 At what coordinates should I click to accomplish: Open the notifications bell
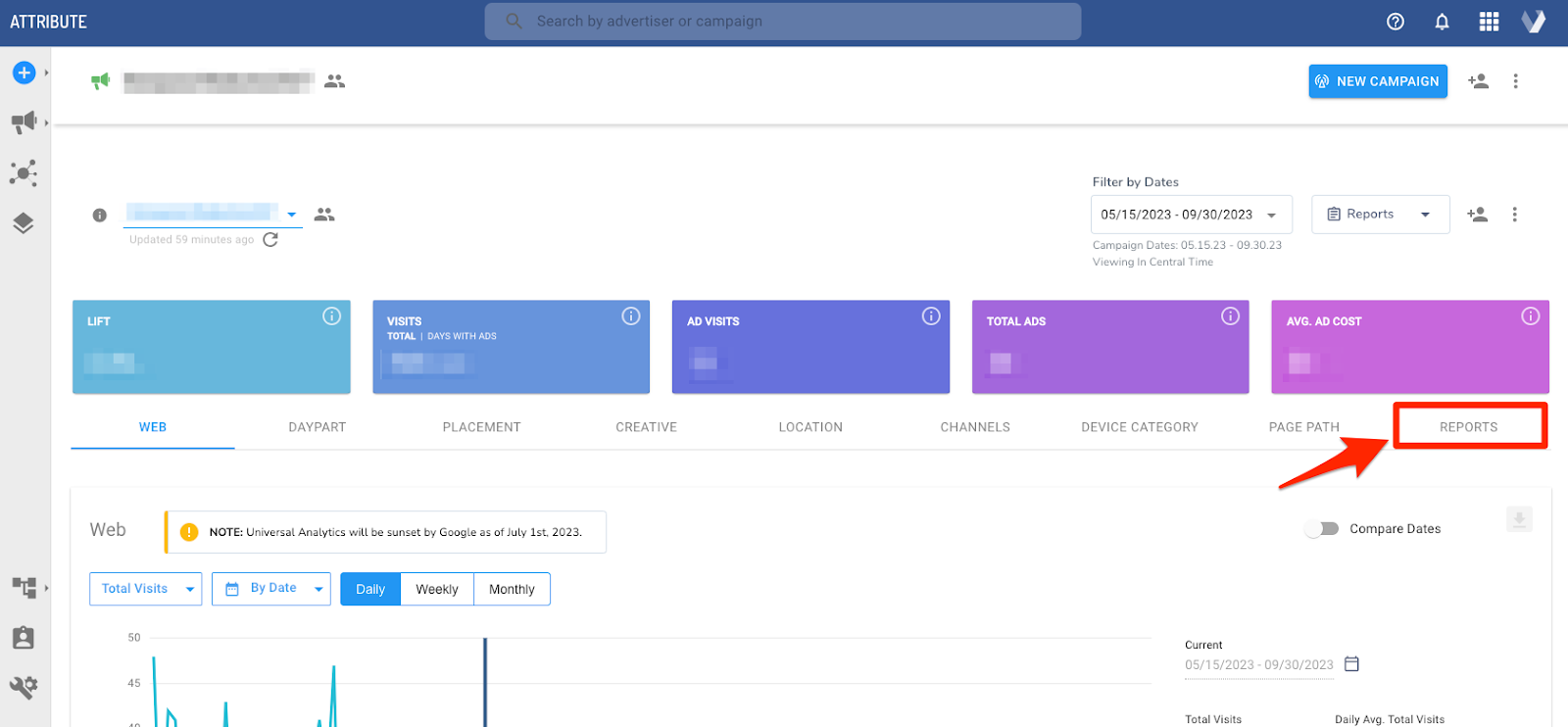1442,22
